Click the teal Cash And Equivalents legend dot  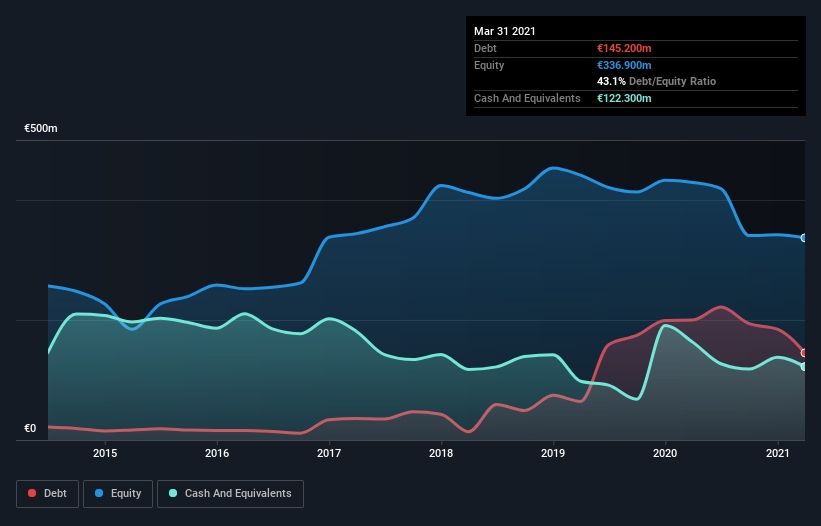tap(173, 493)
